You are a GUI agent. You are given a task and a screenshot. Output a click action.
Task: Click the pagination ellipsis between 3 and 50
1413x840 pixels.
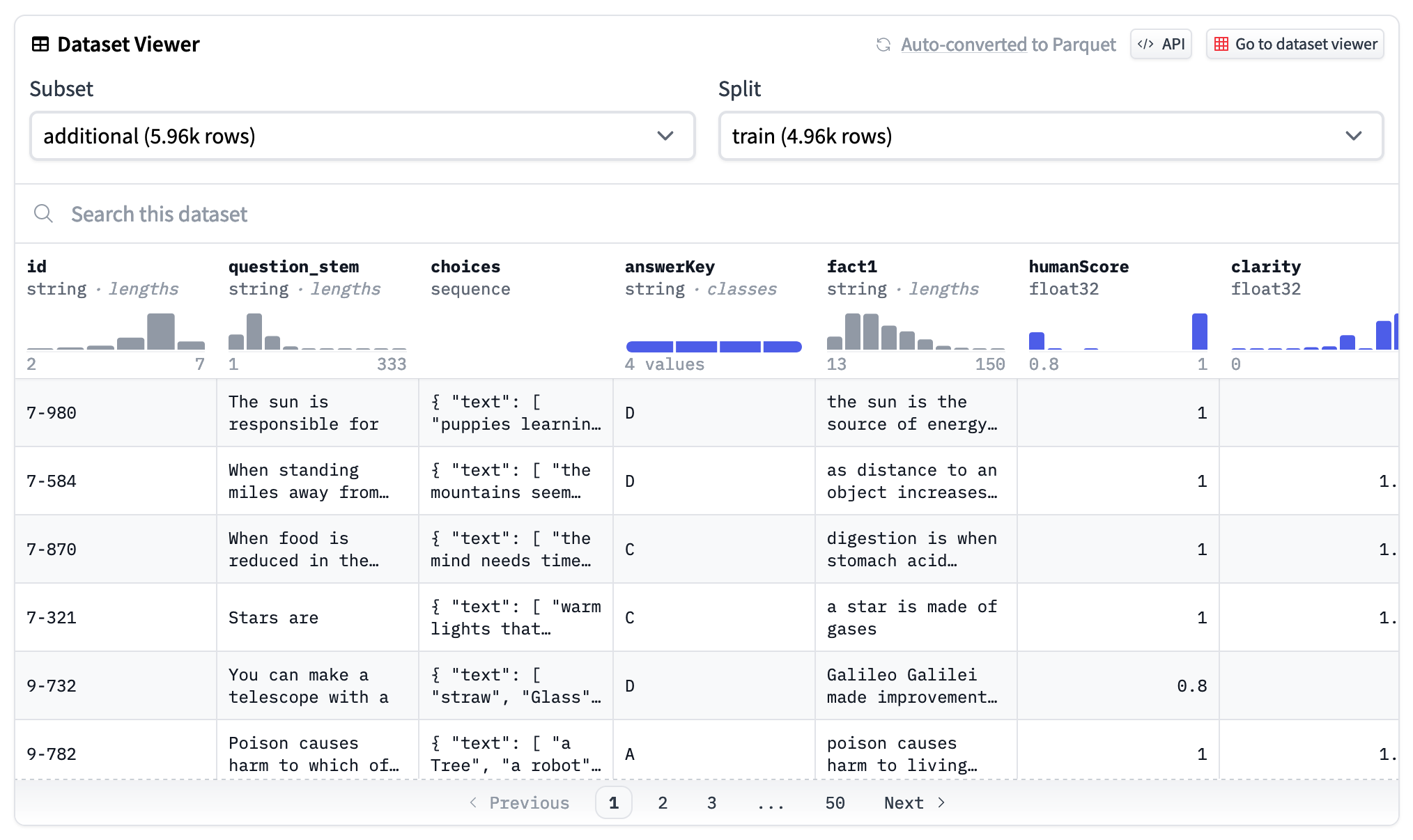(771, 802)
